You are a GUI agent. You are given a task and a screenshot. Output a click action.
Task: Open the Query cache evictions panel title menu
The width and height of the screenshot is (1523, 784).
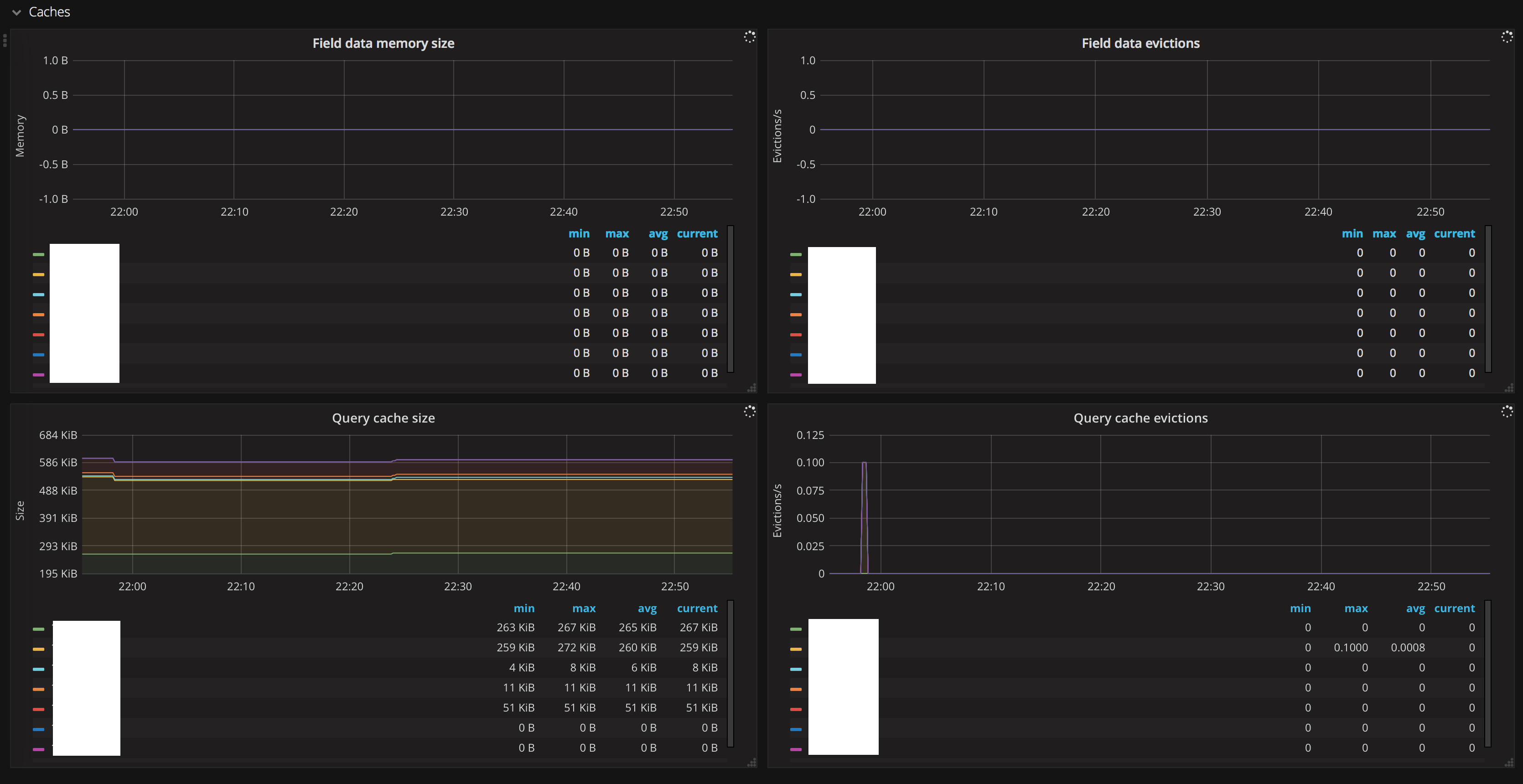pyautogui.click(x=1140, y=418)
